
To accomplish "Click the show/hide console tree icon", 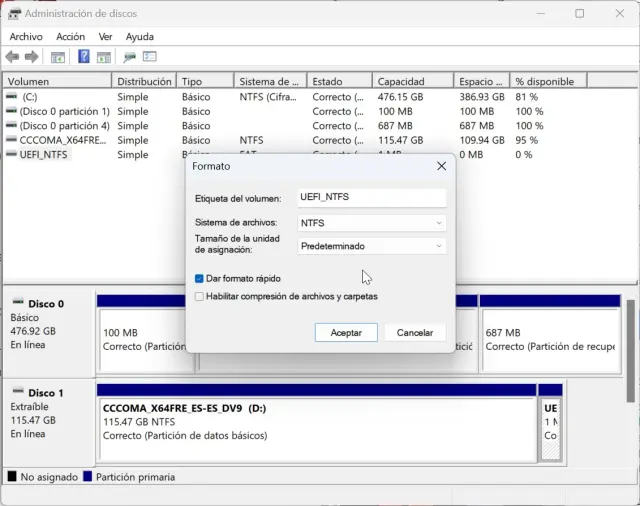I will tap(58, 57).
